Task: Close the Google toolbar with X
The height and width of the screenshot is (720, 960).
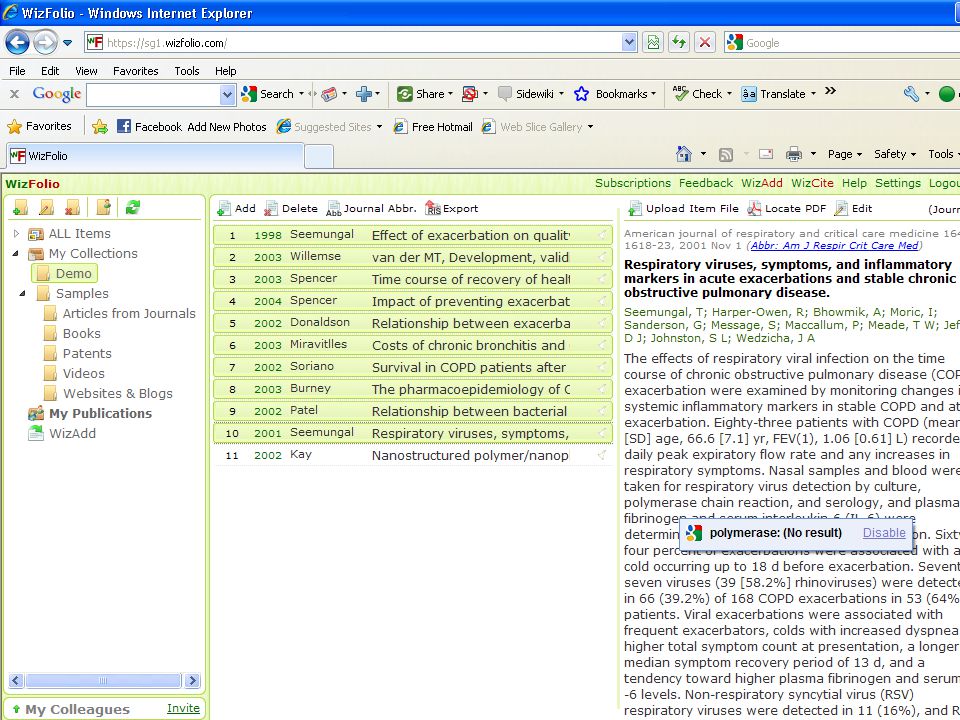Action: point(15,94)
